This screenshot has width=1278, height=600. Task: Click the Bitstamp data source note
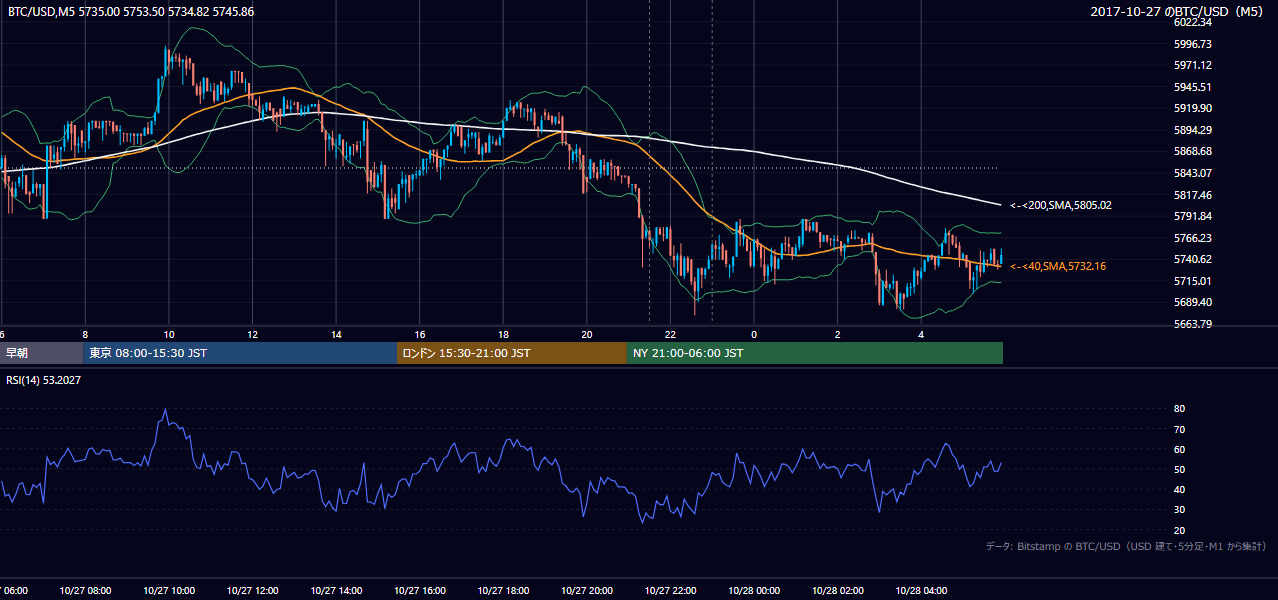[x=1126, y=547]
